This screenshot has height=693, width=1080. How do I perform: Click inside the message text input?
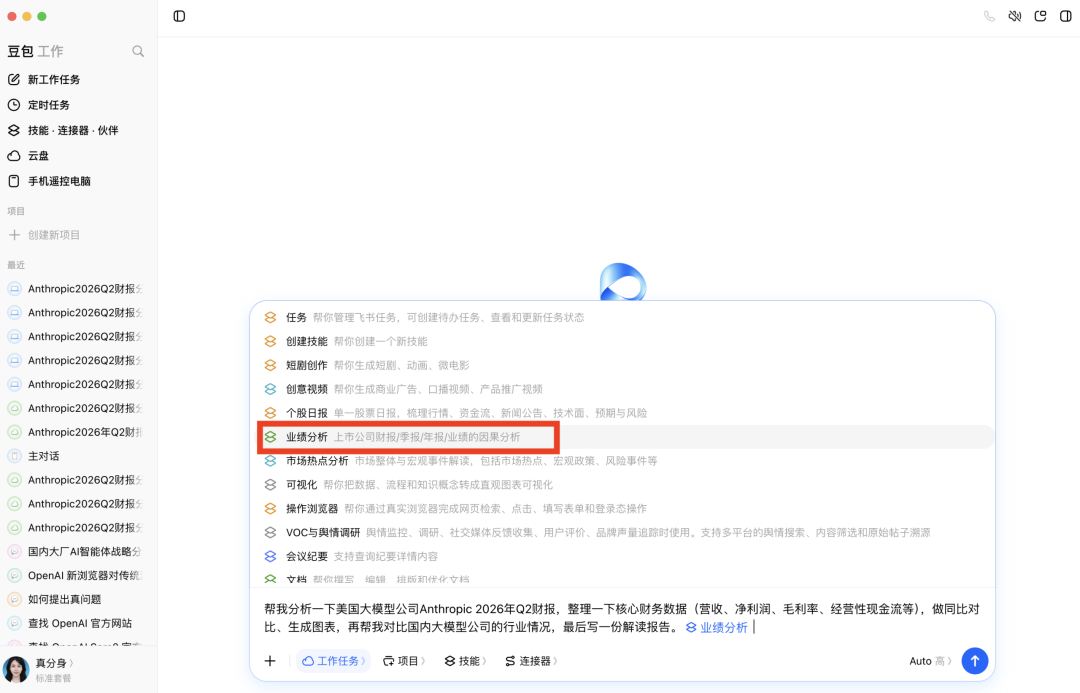point(622,618)
